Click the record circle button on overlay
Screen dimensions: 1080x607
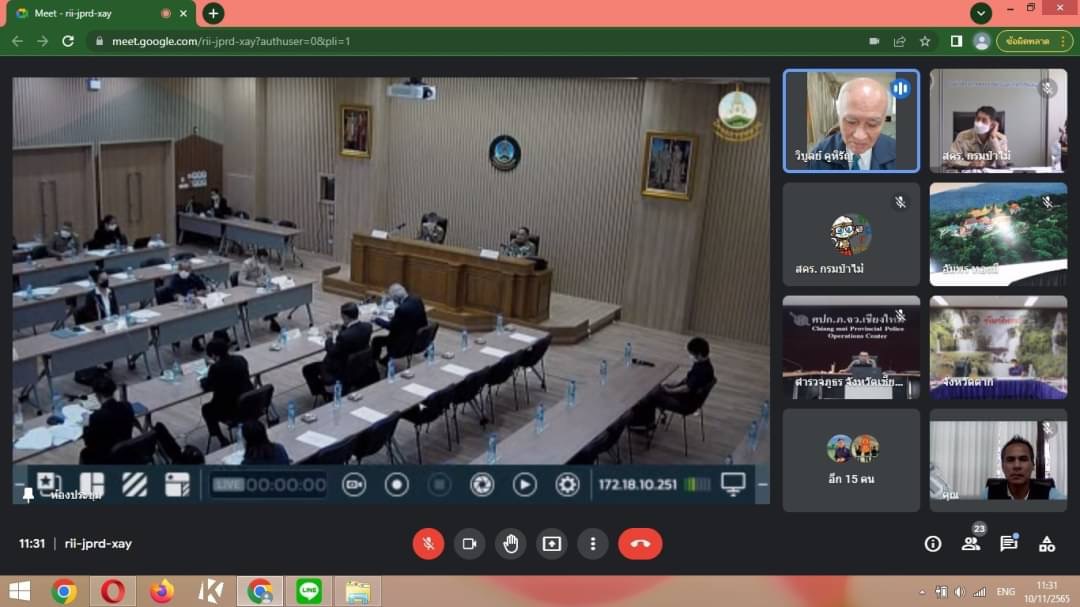pyautogui.click(x=397, y=484)
